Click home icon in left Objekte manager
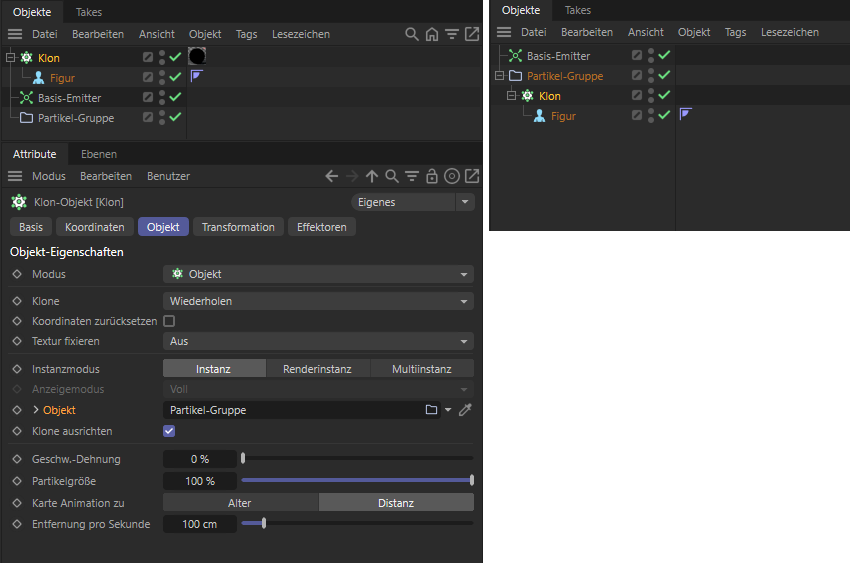Viewport: 850px width, 563px height. (x=432, y=34)
